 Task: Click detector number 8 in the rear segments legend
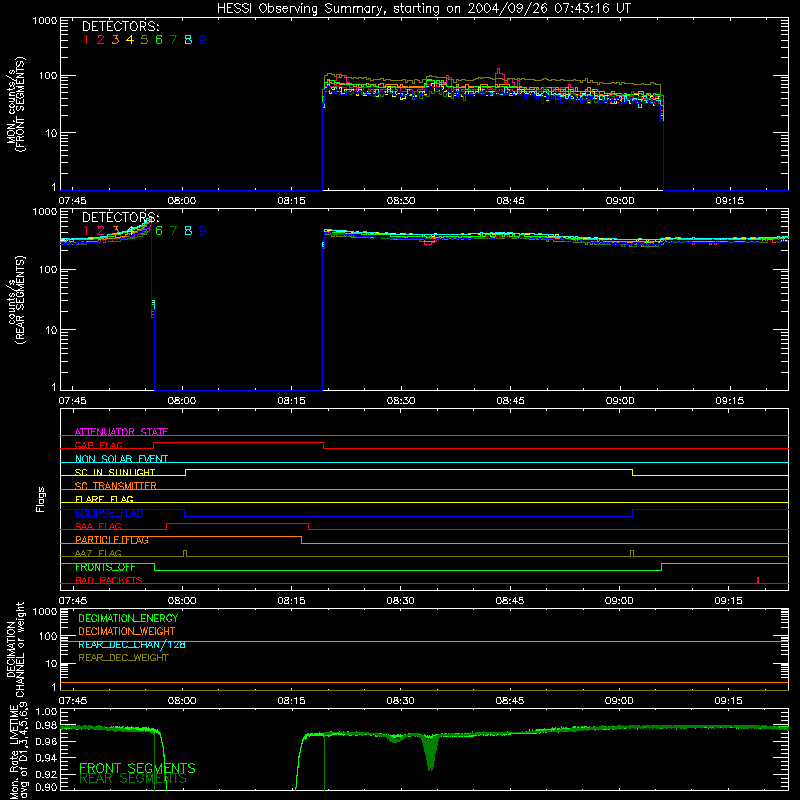click(188, 231)
